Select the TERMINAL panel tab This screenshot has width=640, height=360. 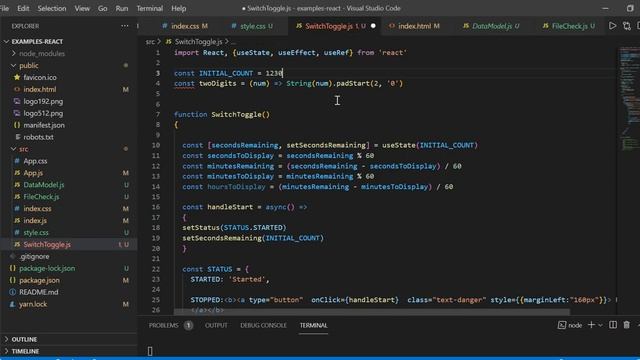[313, 325]
